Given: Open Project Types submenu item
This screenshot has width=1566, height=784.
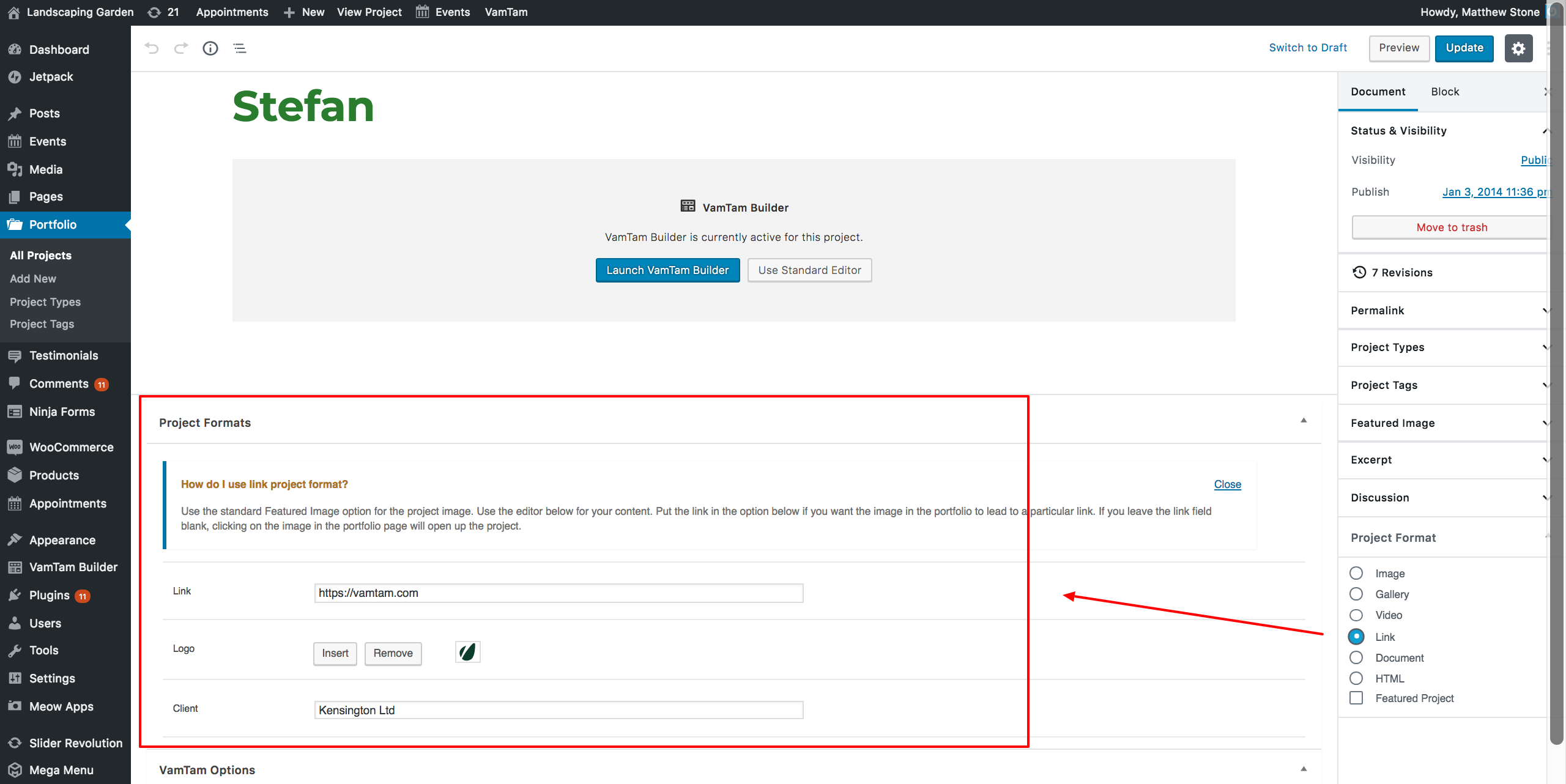Looking at the screenshot, I should (45, 301).
